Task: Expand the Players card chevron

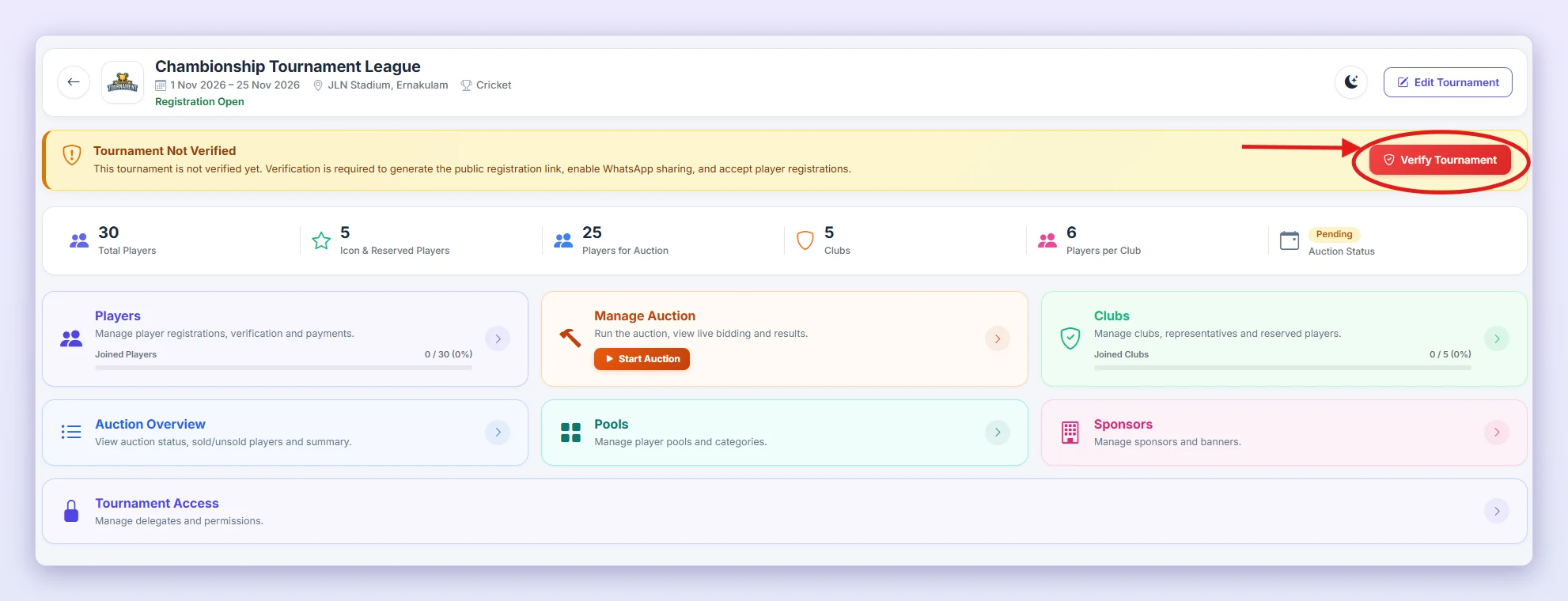Action: (x=498, y=338)
